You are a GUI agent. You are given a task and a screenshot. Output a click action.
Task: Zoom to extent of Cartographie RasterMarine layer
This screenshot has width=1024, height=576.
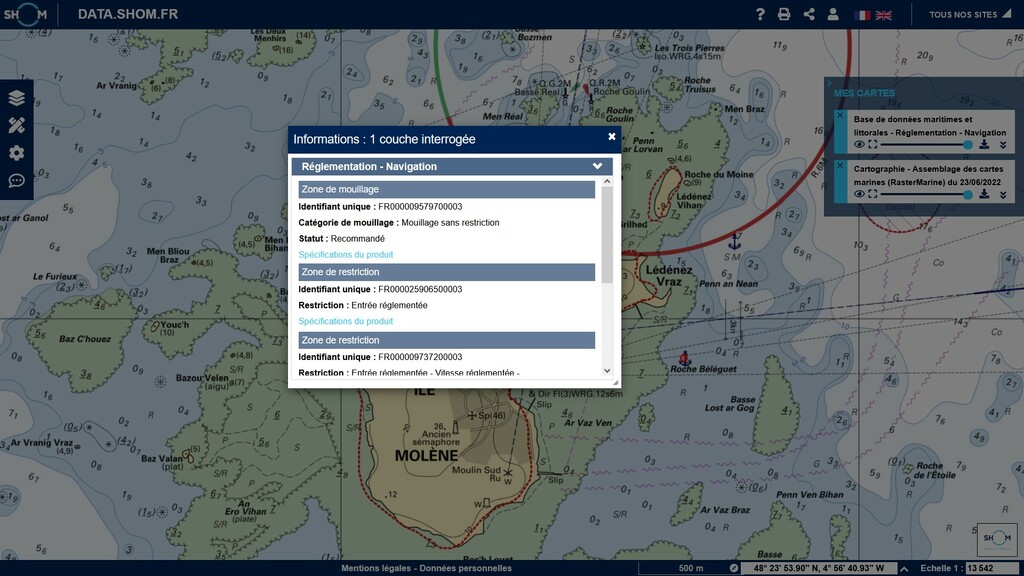pos(872,194)
